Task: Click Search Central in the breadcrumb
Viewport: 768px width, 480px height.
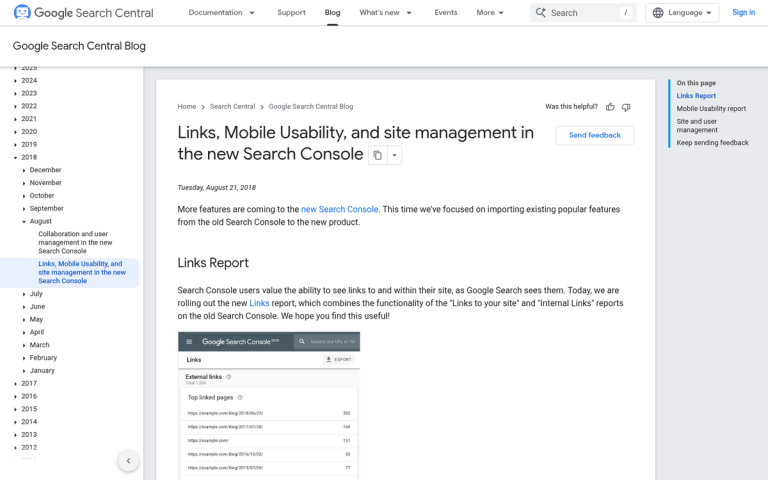Action: [x=232, y=106]
